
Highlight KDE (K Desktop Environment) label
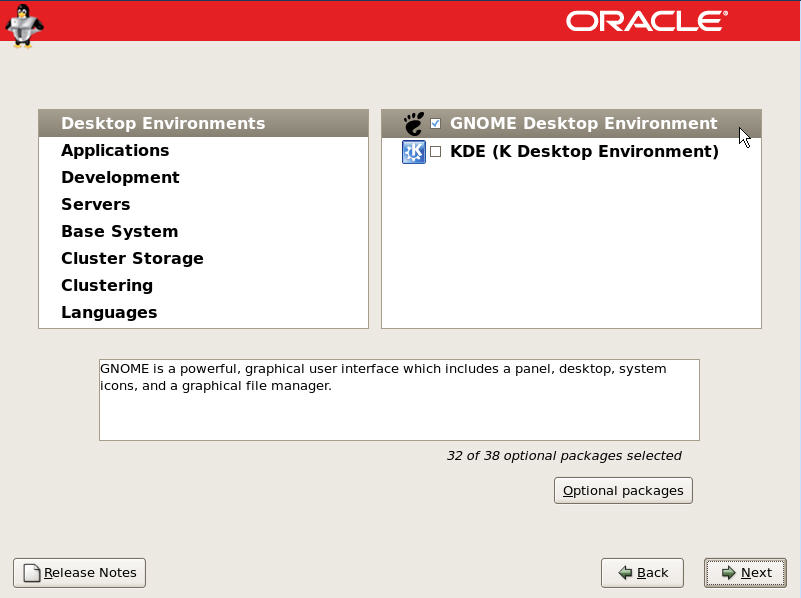tap(584, 152)
